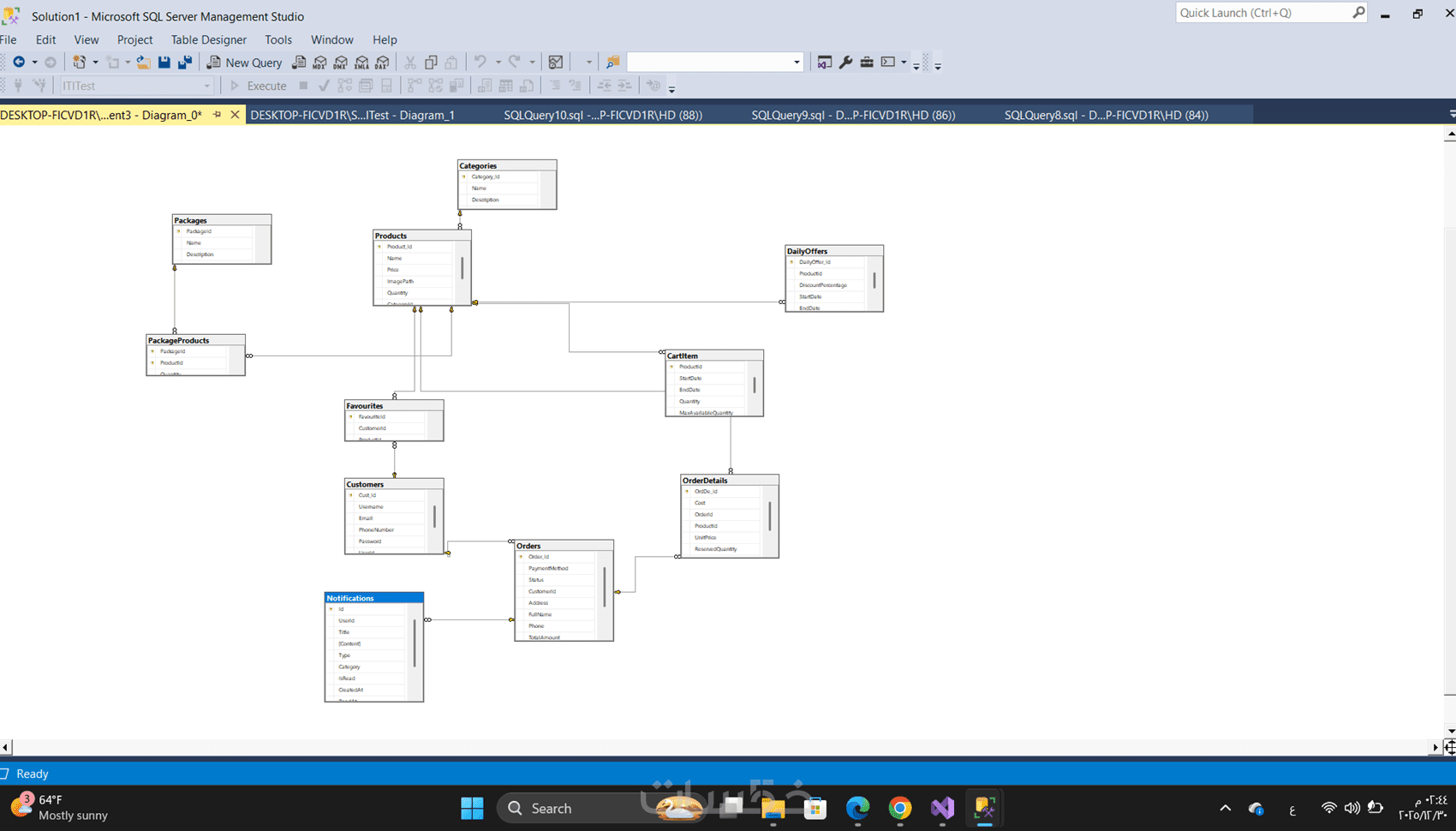
Task: Click the DAX query icon
Action: 382,62
